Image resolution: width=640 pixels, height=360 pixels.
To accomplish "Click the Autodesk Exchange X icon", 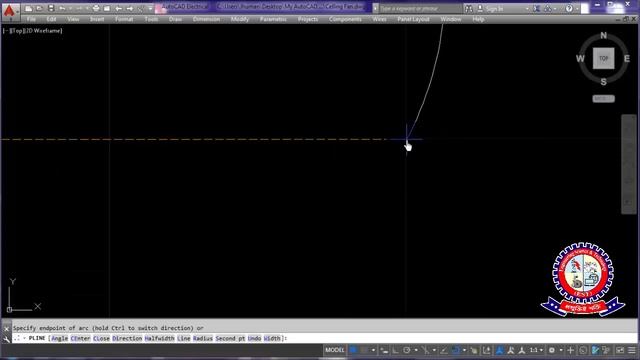I will [537, 8].
